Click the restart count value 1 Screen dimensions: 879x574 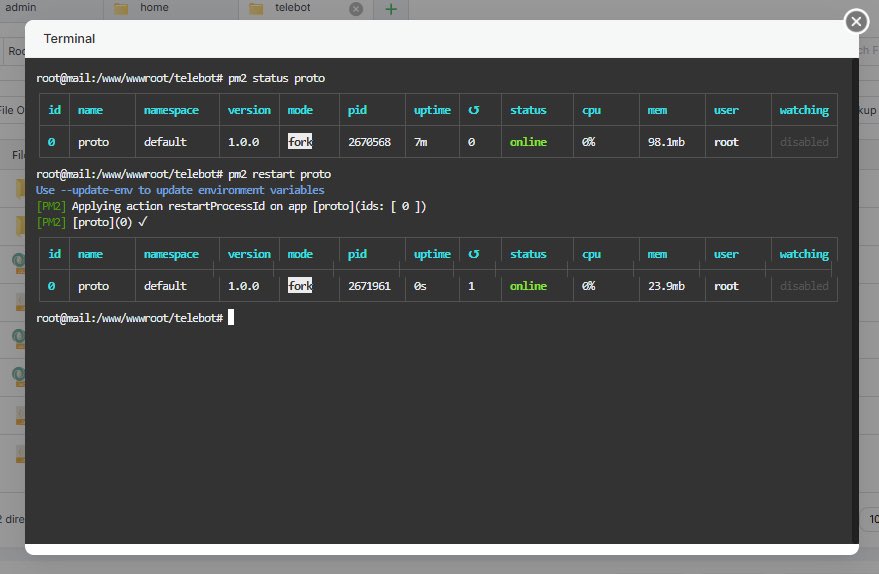(471, 286)
